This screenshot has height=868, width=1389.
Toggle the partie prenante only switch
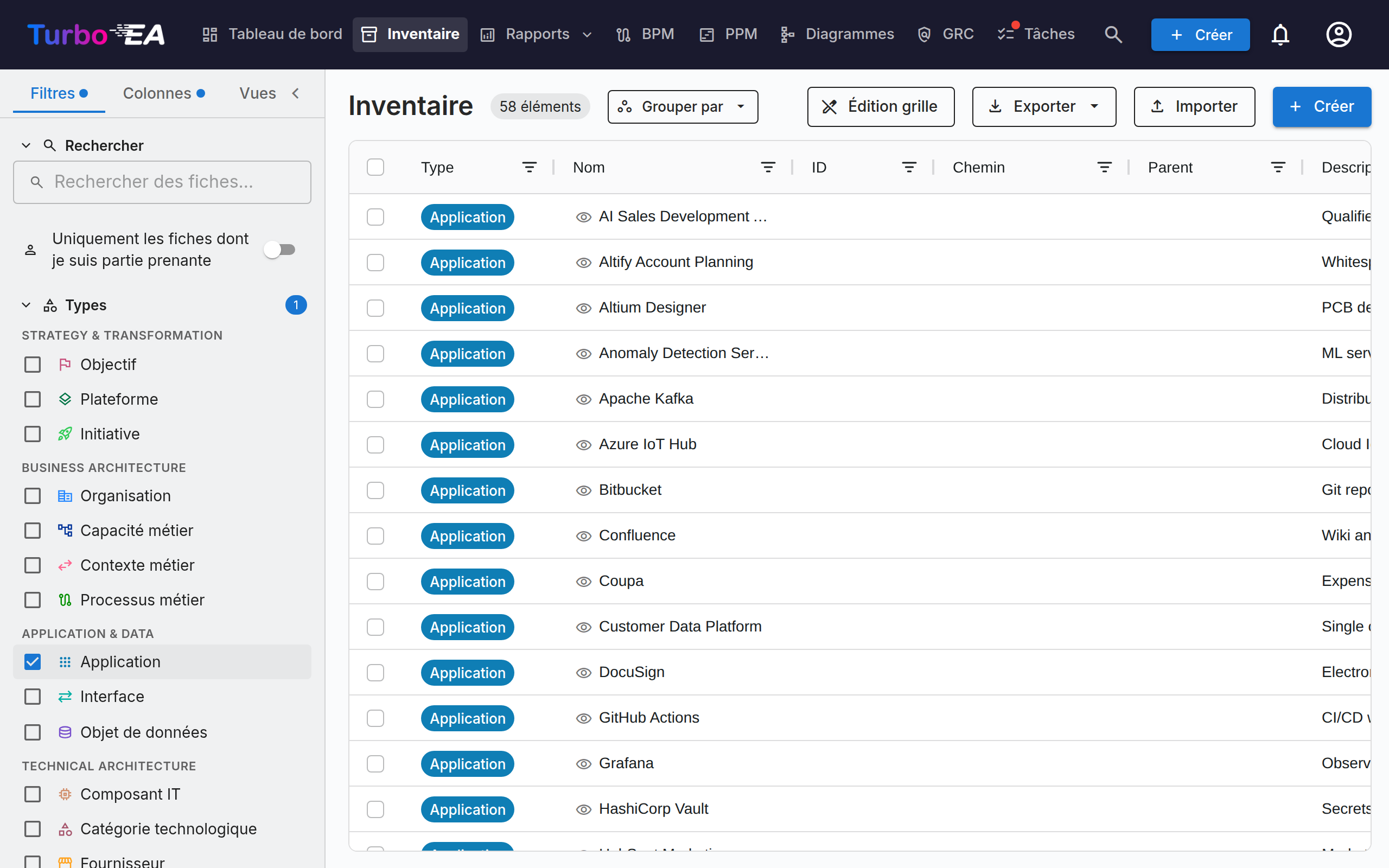pyautogui.click(x=280, y=249)
